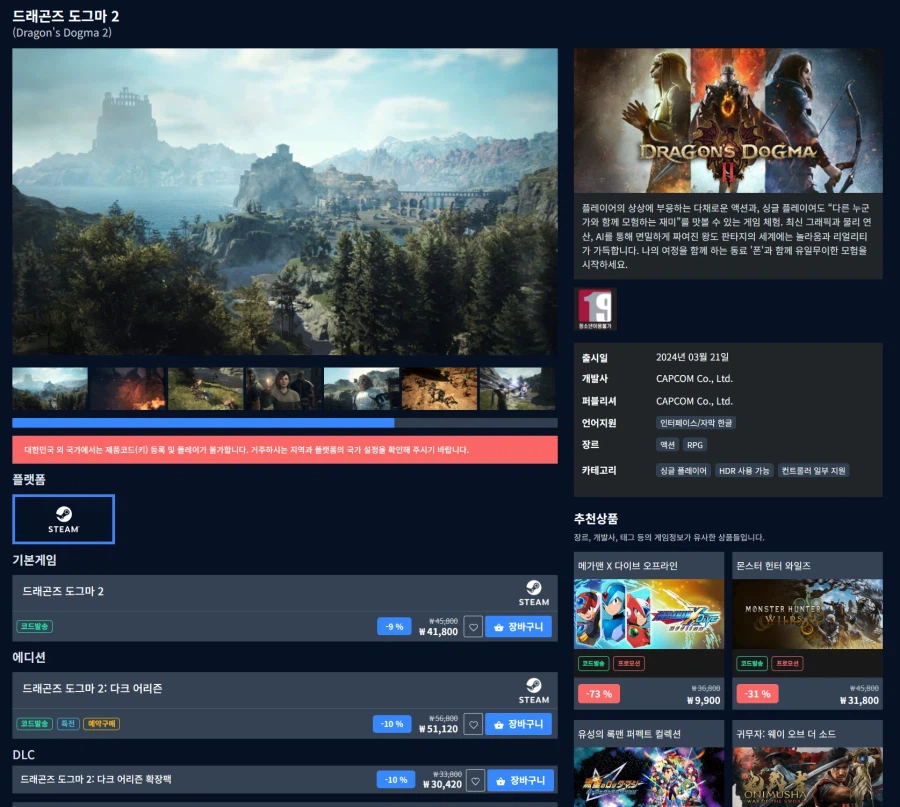The height and width of the screenshot is (807, 900).
Task: Click wishlist heart for 다크 어리즌 edition
Action: pos(473,725)
